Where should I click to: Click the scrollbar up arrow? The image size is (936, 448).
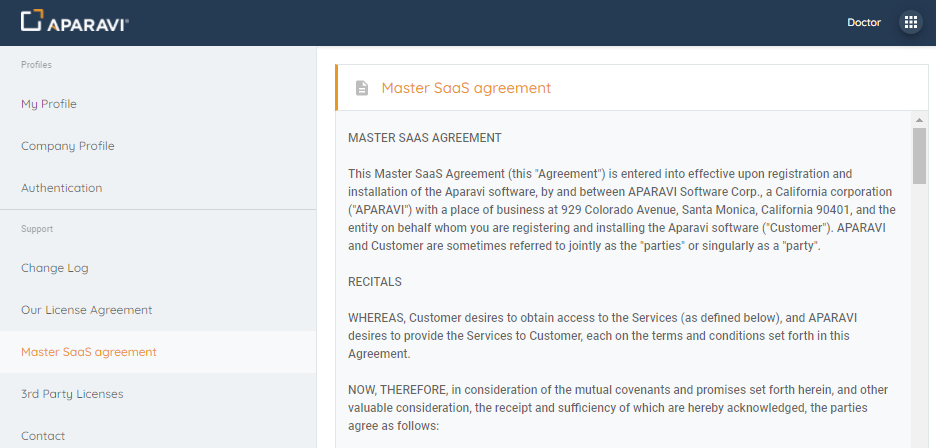pos(919,120)
